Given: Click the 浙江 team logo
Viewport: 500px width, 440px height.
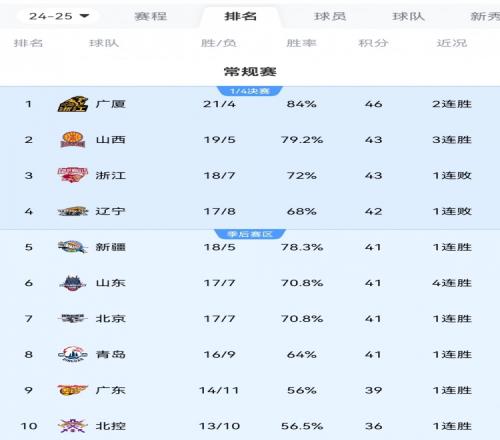Looking at the screenshot, I should click(x=73, y=175).
